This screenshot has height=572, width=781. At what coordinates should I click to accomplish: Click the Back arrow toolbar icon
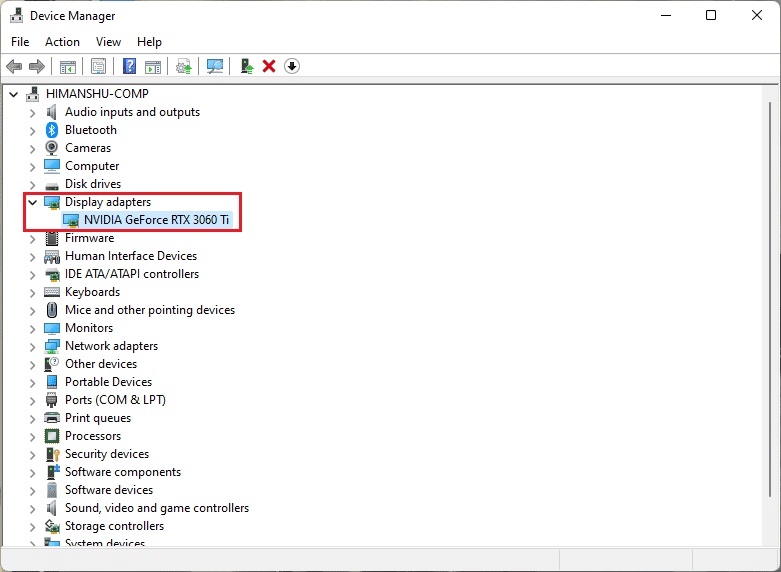point(14,66)
